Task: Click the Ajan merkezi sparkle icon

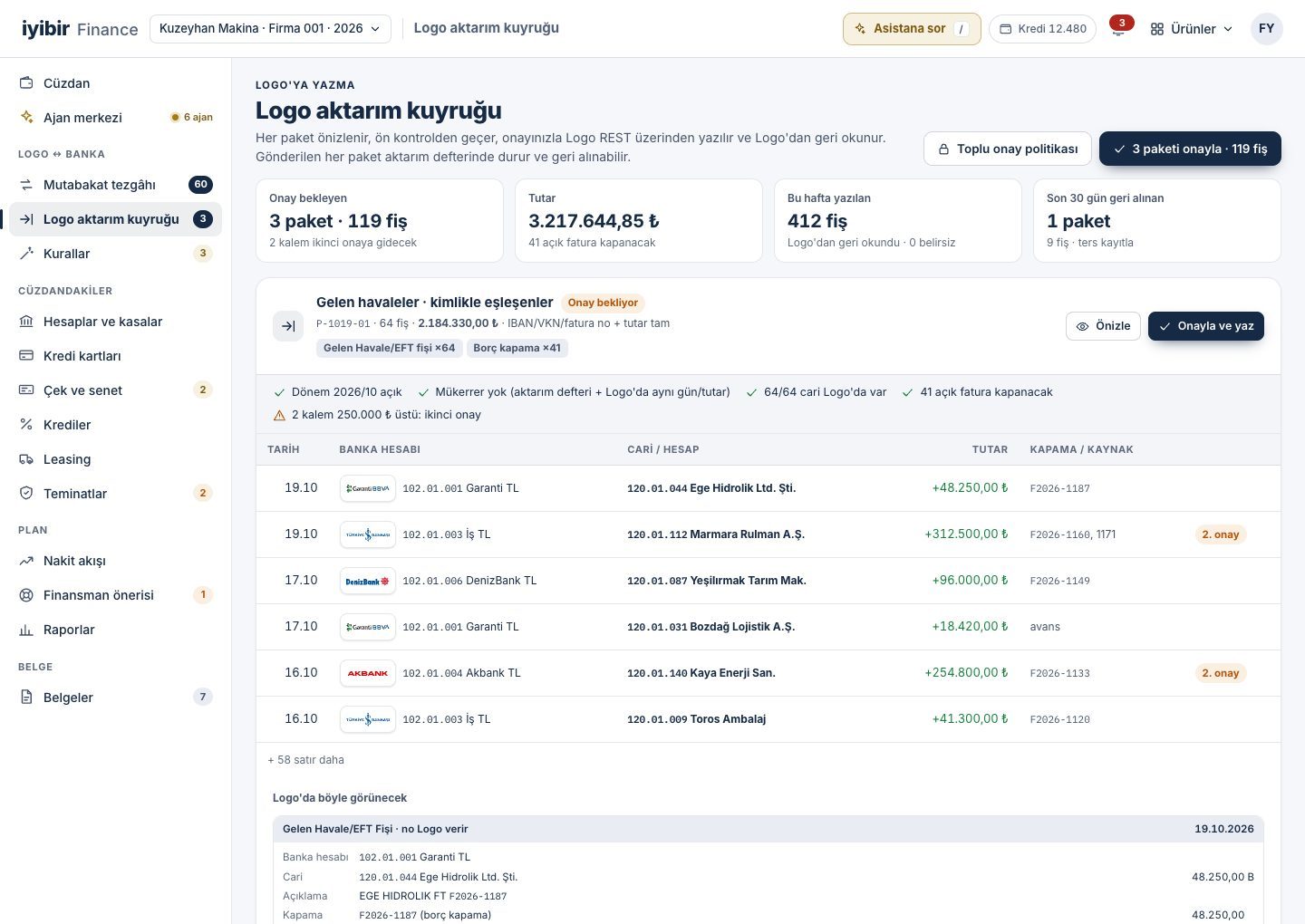Action: pyautogui.click(x=26, y=117)
